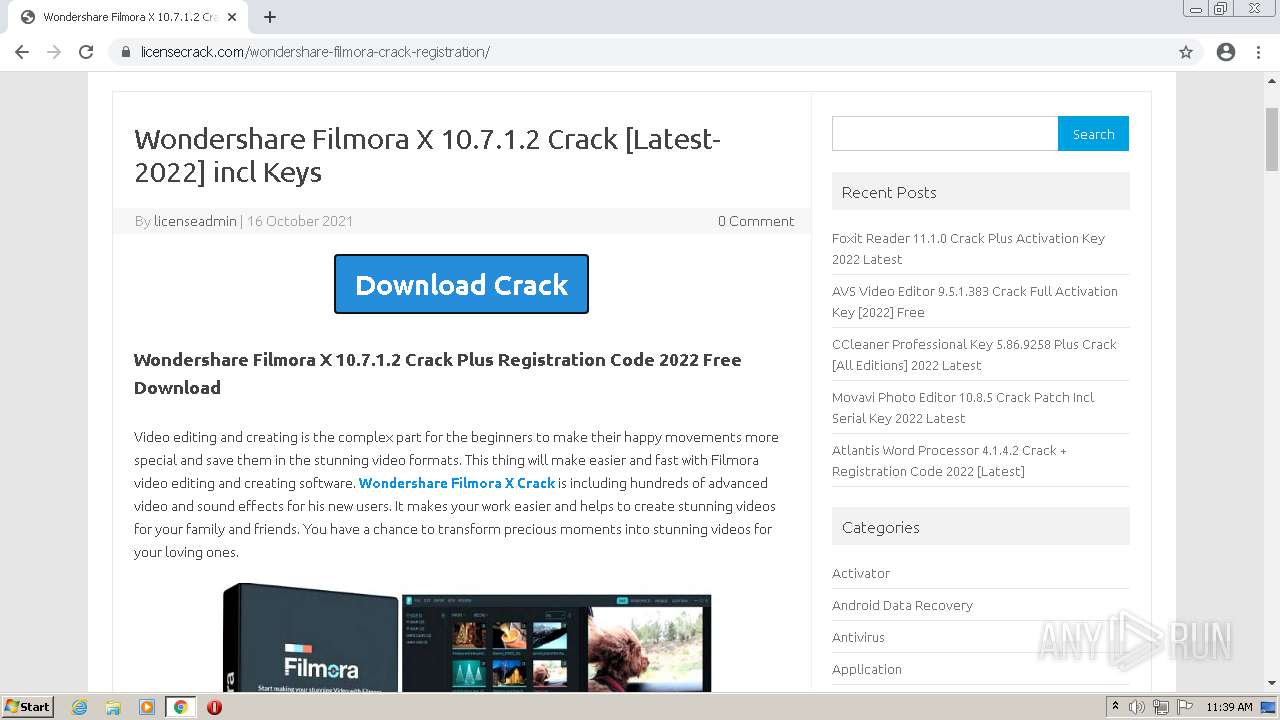Open the File Explorer folder icon in taskbar
This screenshot has width=1280, height=720.
[x=113, y=707]
